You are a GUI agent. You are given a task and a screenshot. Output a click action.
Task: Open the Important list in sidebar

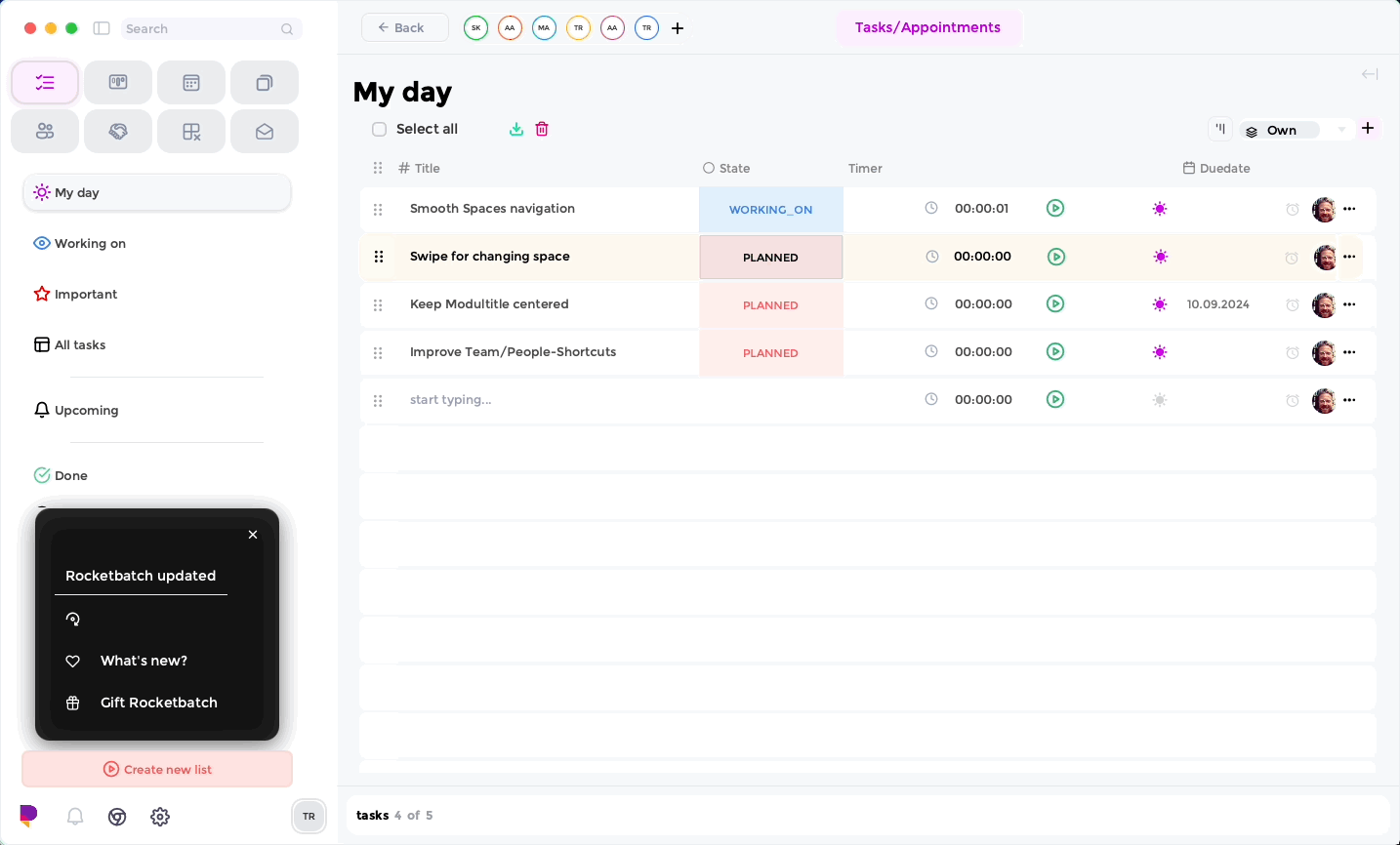tap(86, 295)
